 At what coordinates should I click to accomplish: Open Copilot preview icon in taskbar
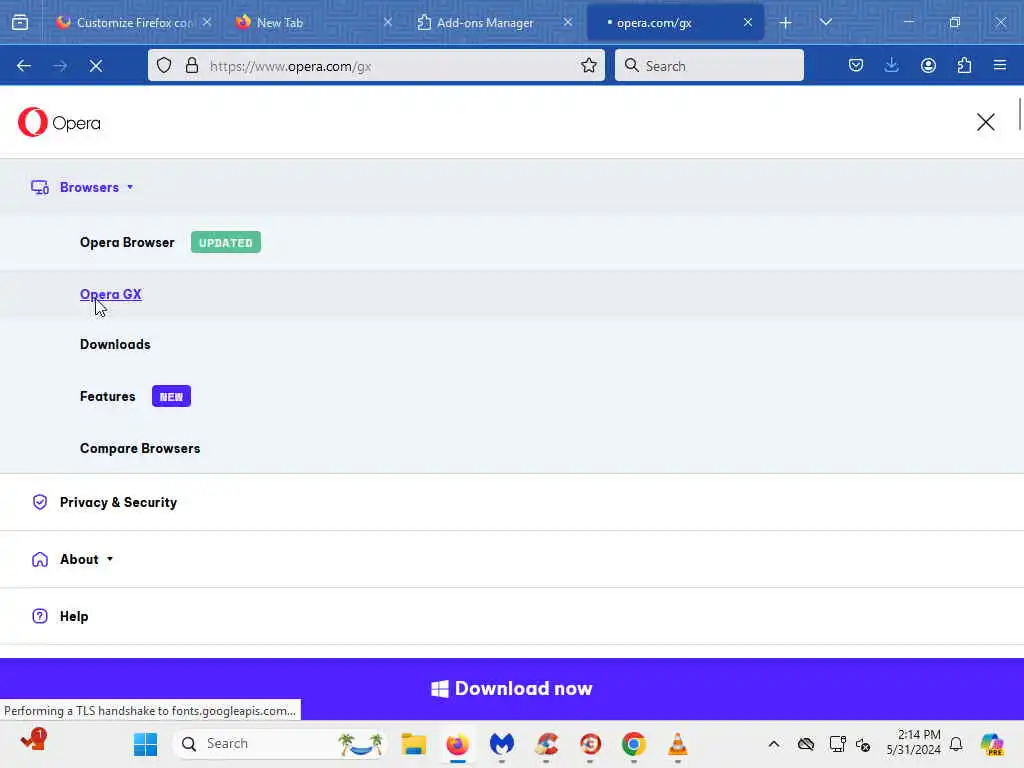992,744
